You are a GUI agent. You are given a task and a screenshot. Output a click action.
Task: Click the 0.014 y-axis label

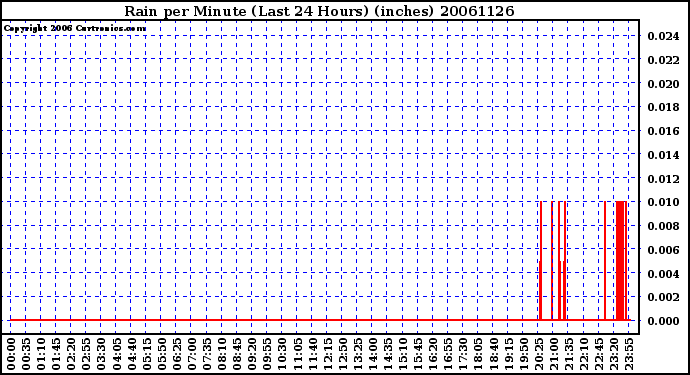(x=663, y=155)
